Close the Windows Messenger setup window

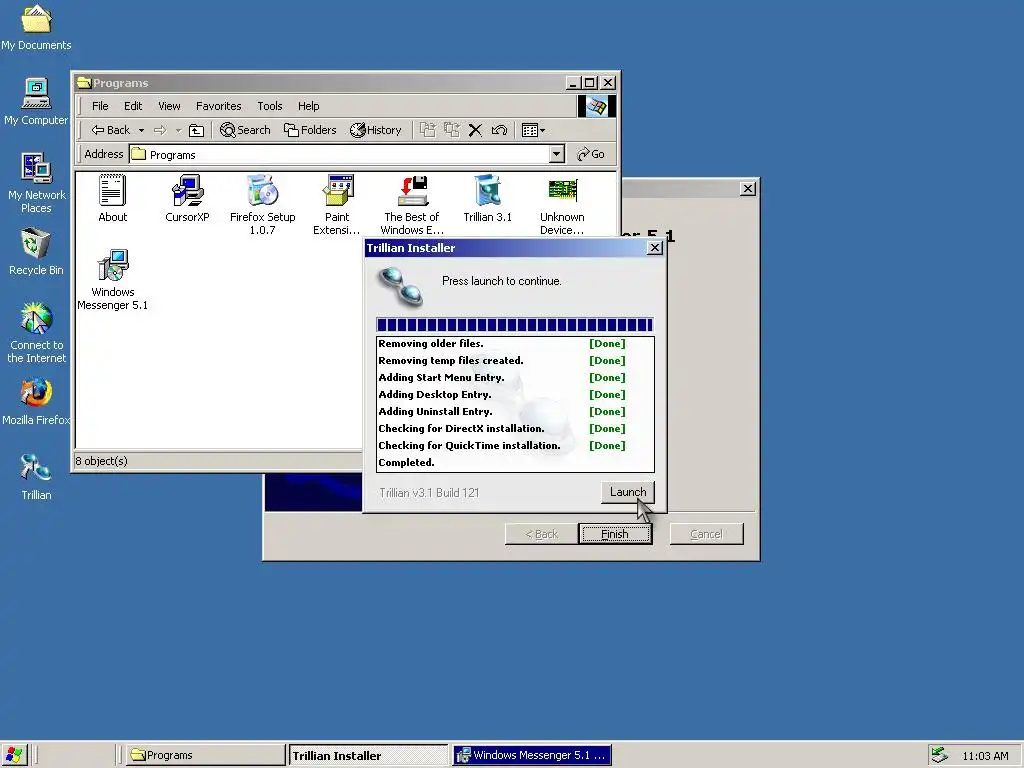[x=748, y=189]
